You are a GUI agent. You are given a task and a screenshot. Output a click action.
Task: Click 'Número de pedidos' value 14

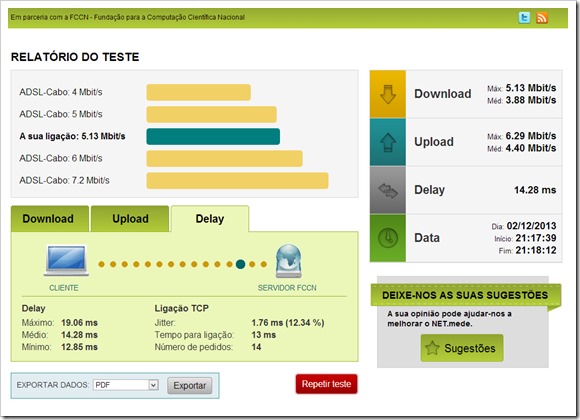(x=256, y=347)
